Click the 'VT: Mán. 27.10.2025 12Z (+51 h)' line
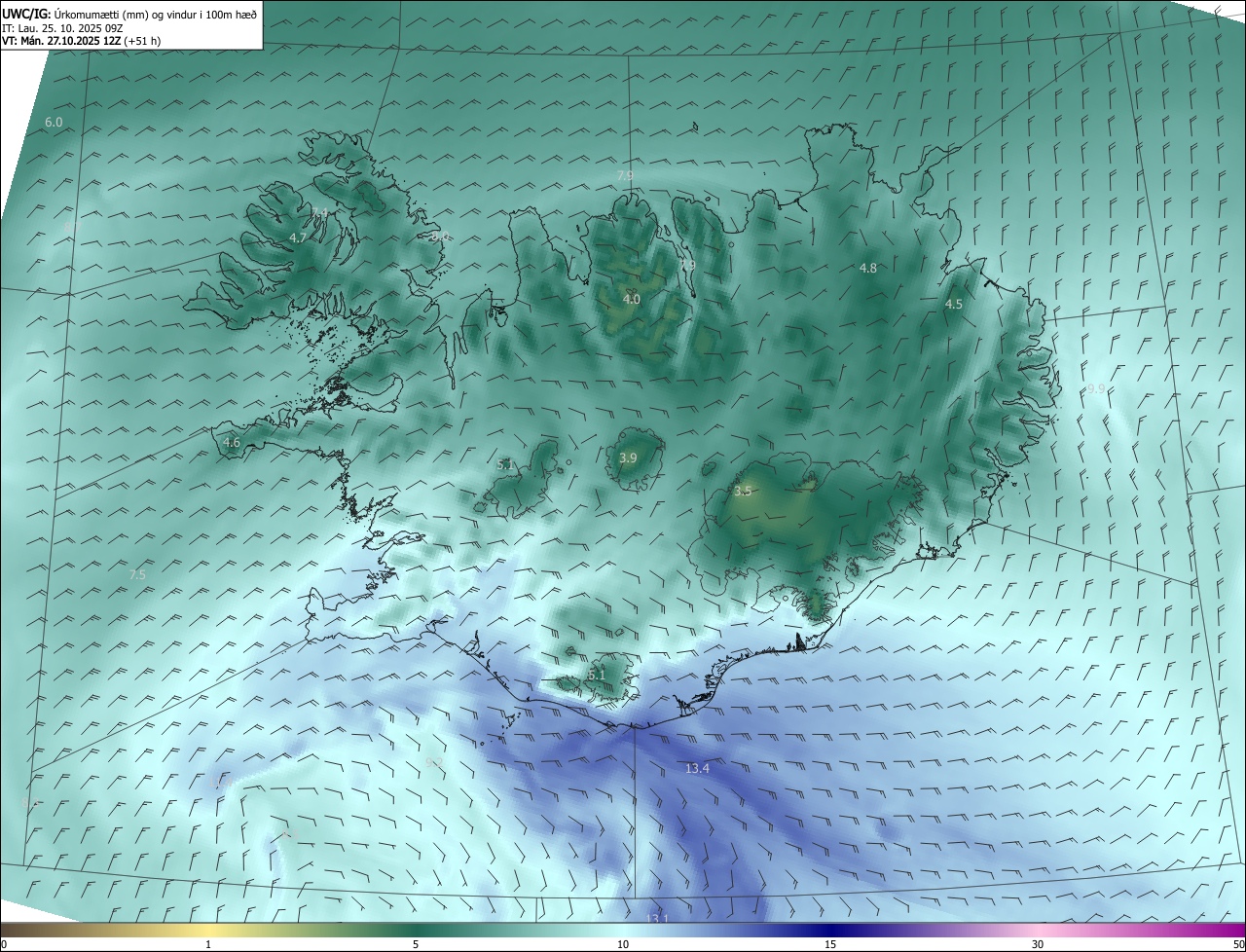Image resolution: width=1246 pixels, height=952 pixels. point(82,41)
